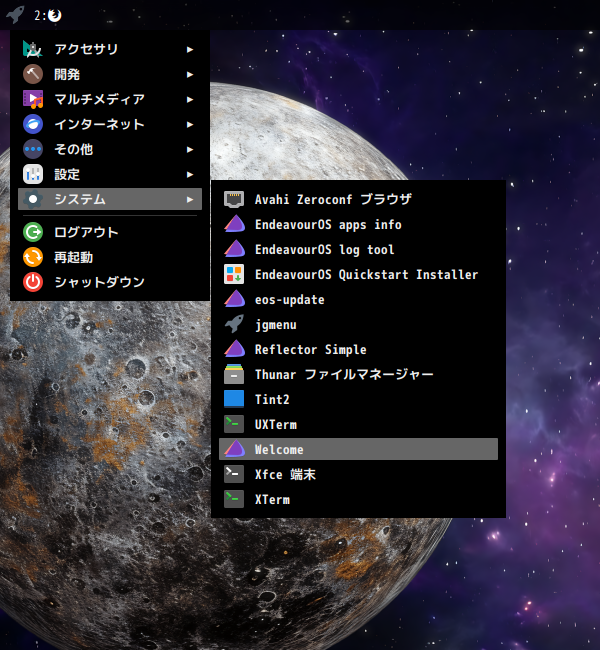Screen dimensions: 600x650
Task: Expand the 設定 submenu arrow
Action: (189, 175)
